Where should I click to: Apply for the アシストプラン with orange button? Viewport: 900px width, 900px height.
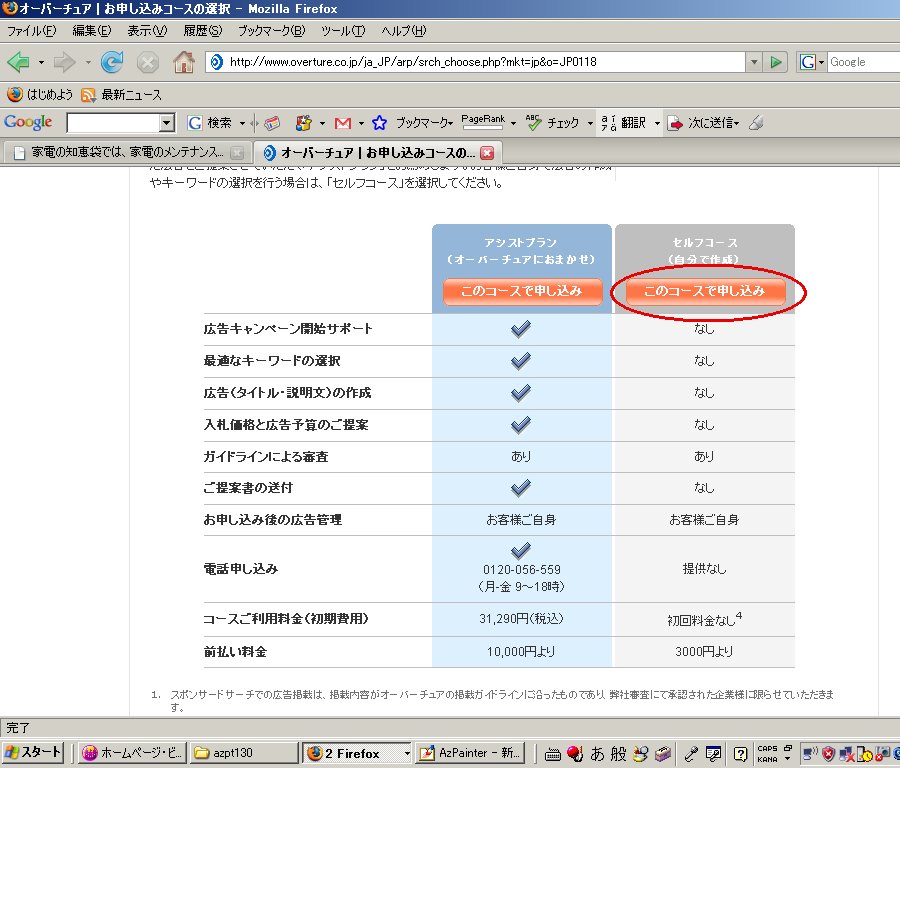tap(522, 291)
